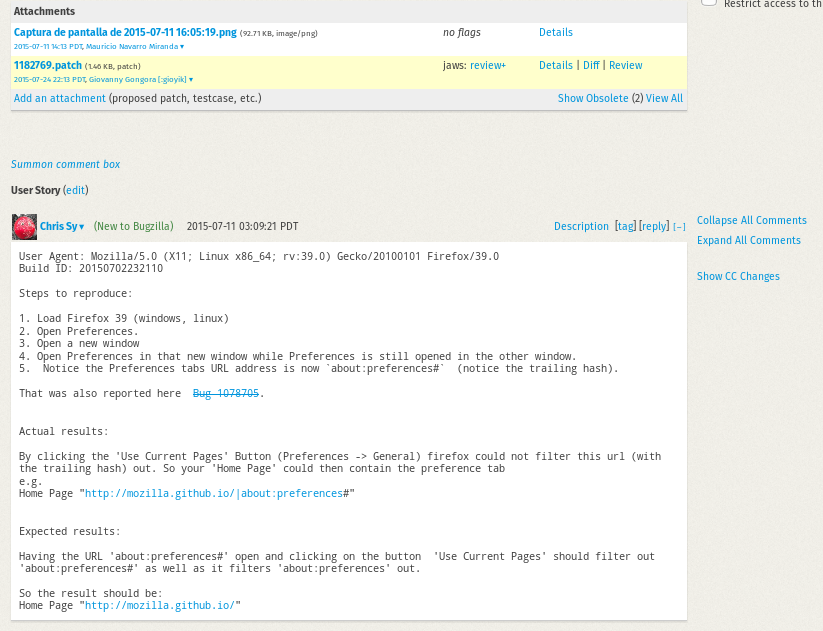Open the Description comment link

tap(581, 226)
